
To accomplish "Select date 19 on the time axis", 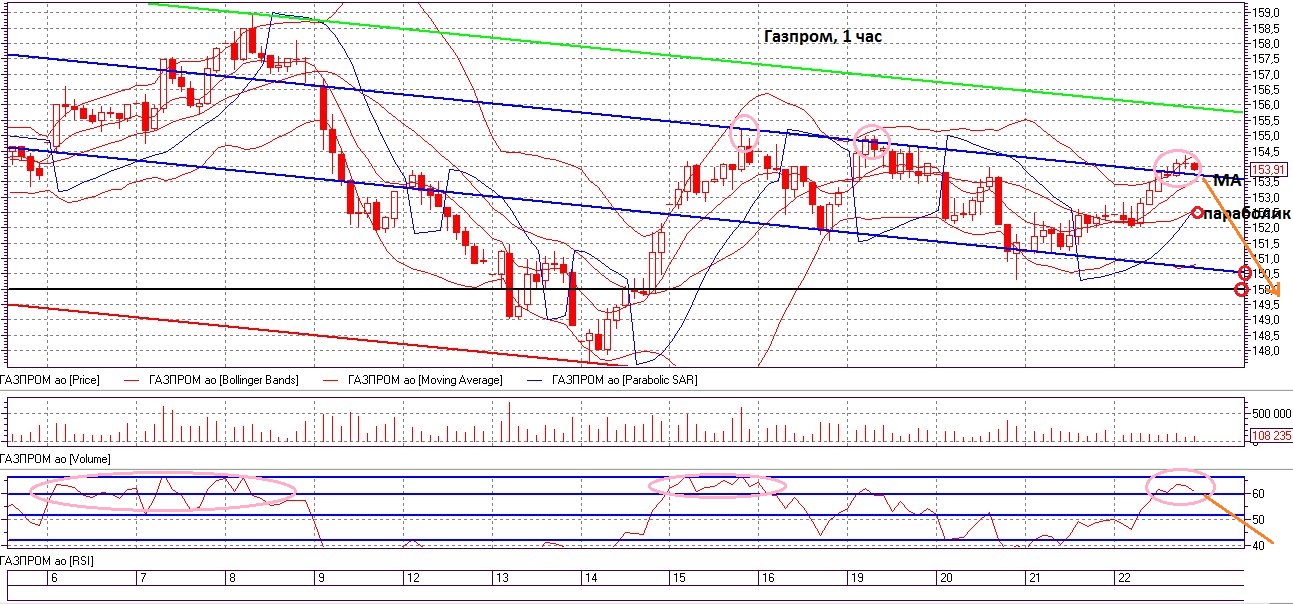I will 857,579.
